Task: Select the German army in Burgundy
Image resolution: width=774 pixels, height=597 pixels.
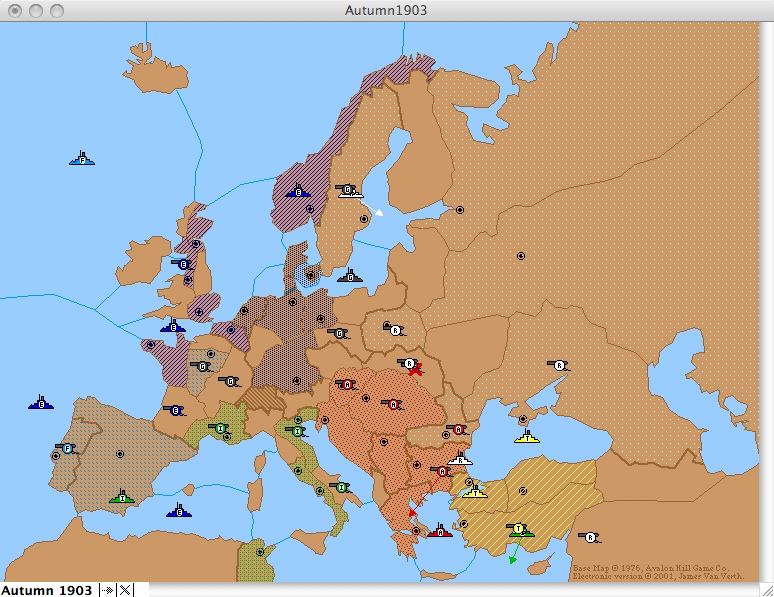Action: [x=230, y=382]
